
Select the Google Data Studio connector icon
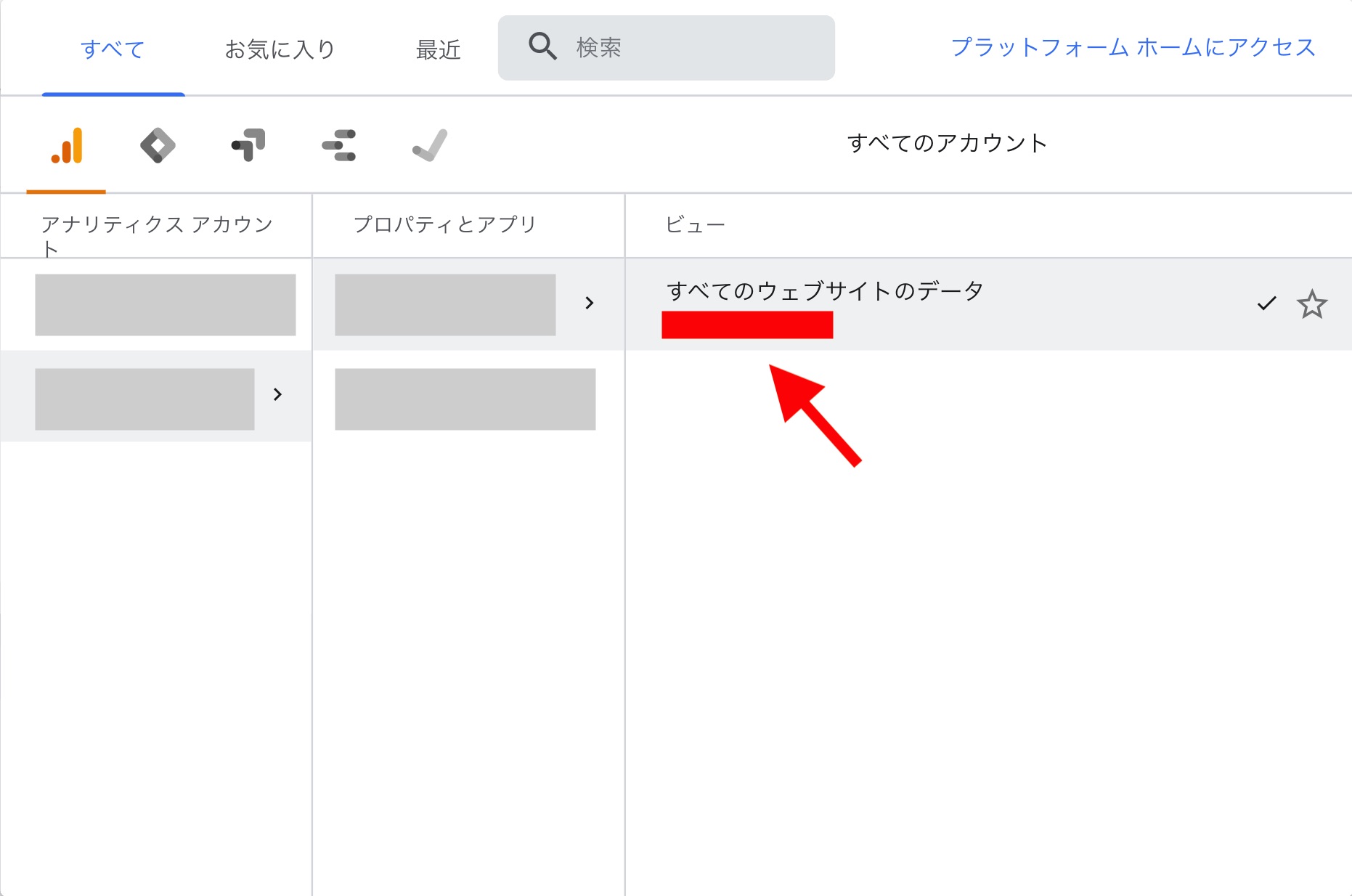point(338,144)
